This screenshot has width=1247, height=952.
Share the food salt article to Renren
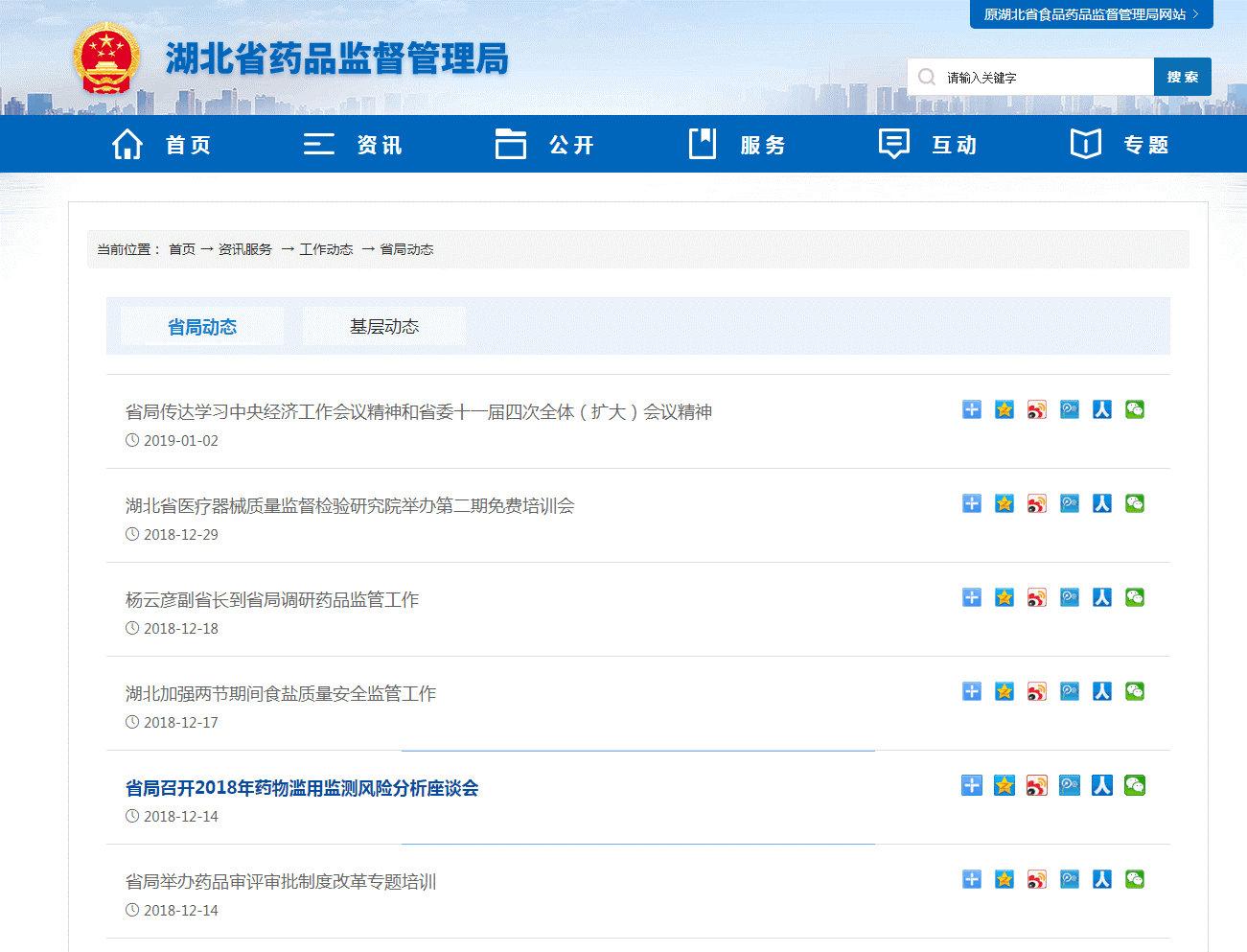(1101, 690)
